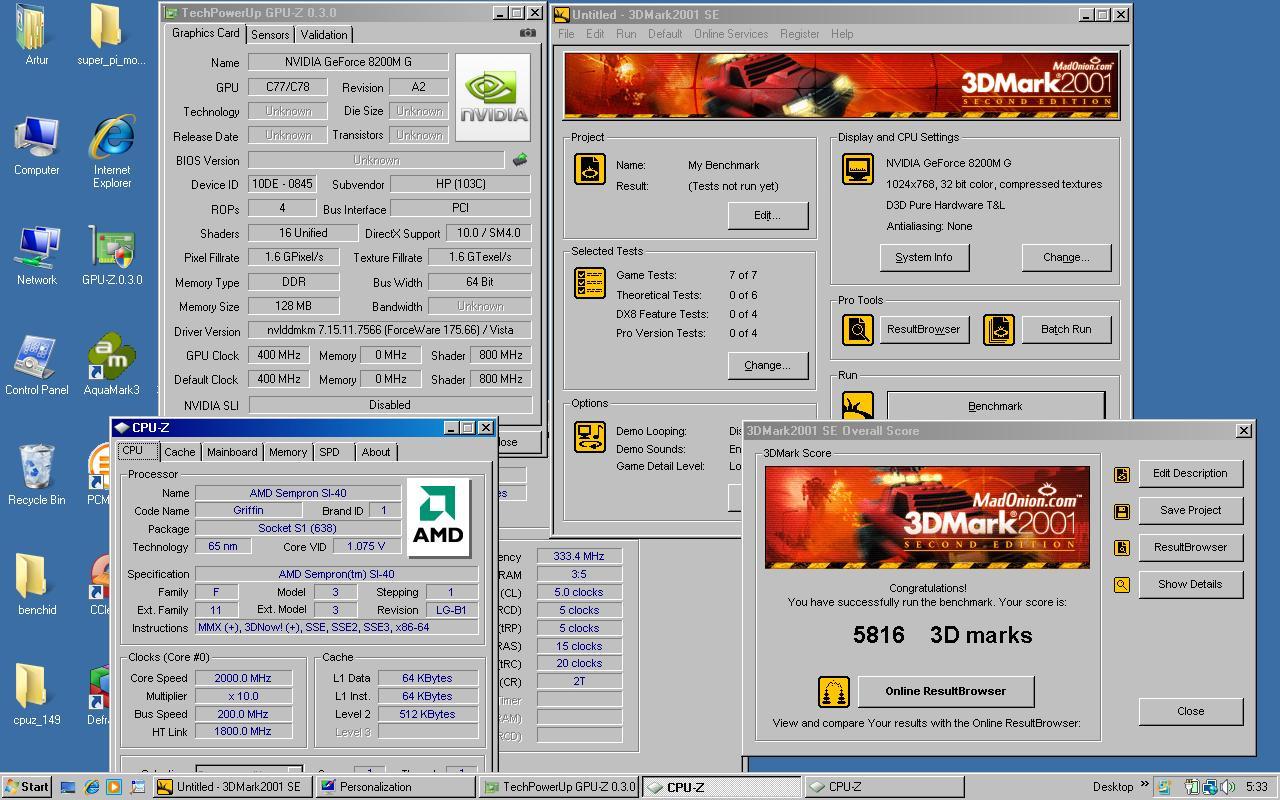1280x800 pixels.
Task: Click the GPU Name field NVIDIA GeForce 8200M G
Action: click(348, 63)
